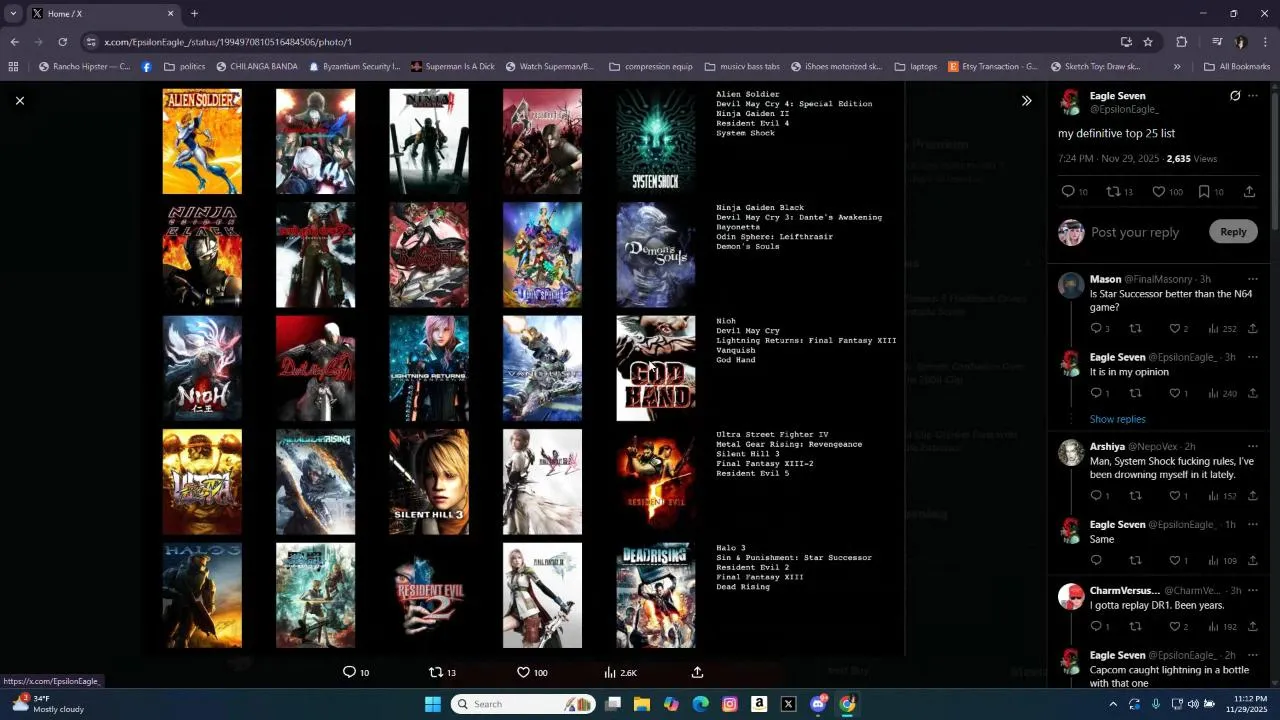Share CharmVersus's DR1 reply
1280x720 pixels.
point(1252,626)
